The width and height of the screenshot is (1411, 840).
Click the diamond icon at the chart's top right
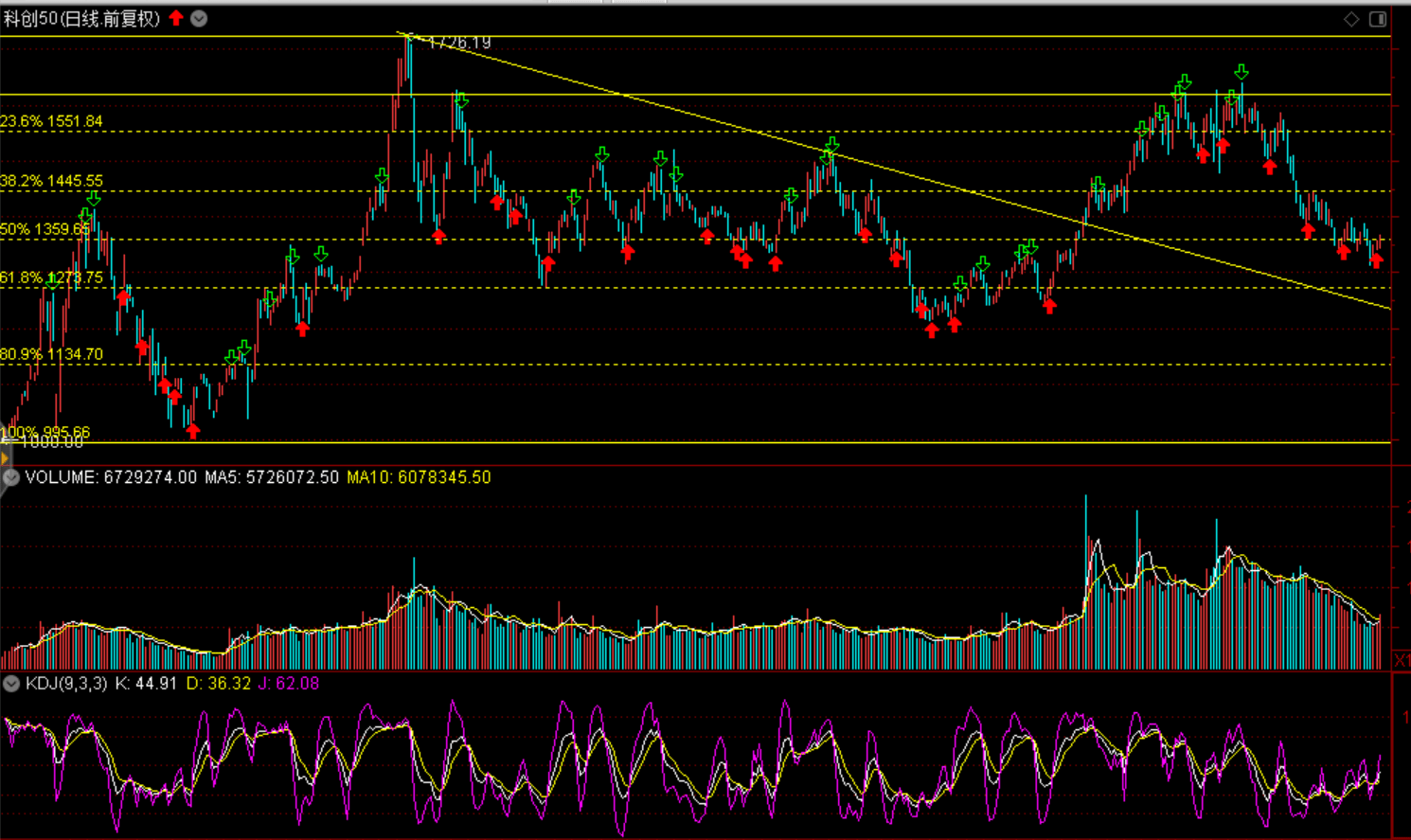pos(1351,19)
